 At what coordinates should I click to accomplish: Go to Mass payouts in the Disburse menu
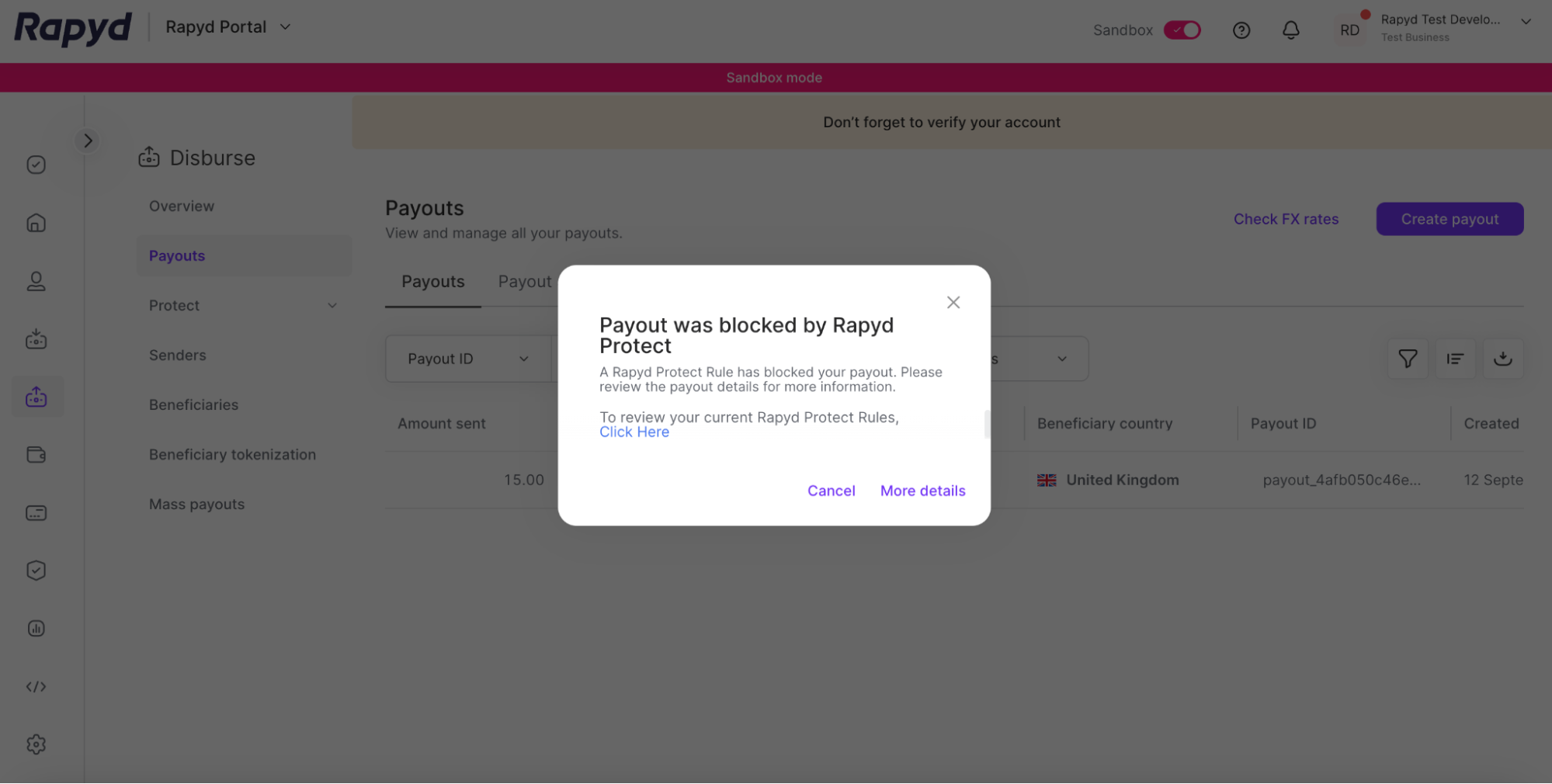(196, 504)
